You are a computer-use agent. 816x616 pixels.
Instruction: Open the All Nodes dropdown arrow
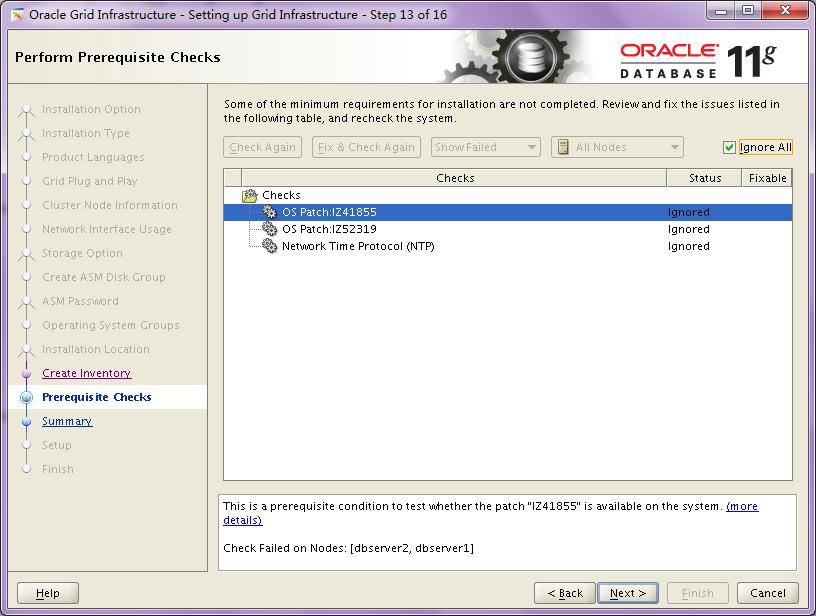[674, 147]
